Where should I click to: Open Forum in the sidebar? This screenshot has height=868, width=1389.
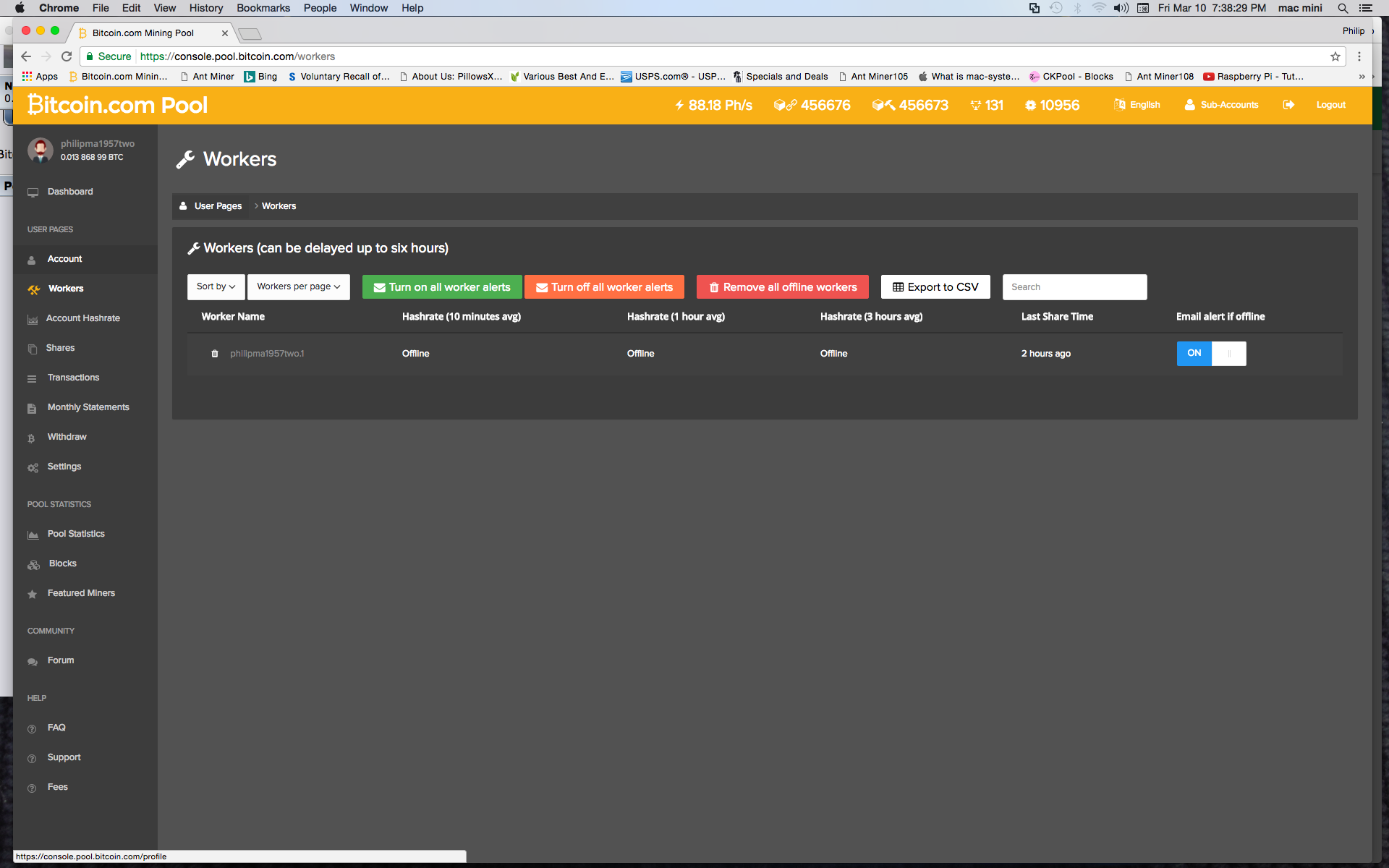pyautogui.click(x=61, y=660)
